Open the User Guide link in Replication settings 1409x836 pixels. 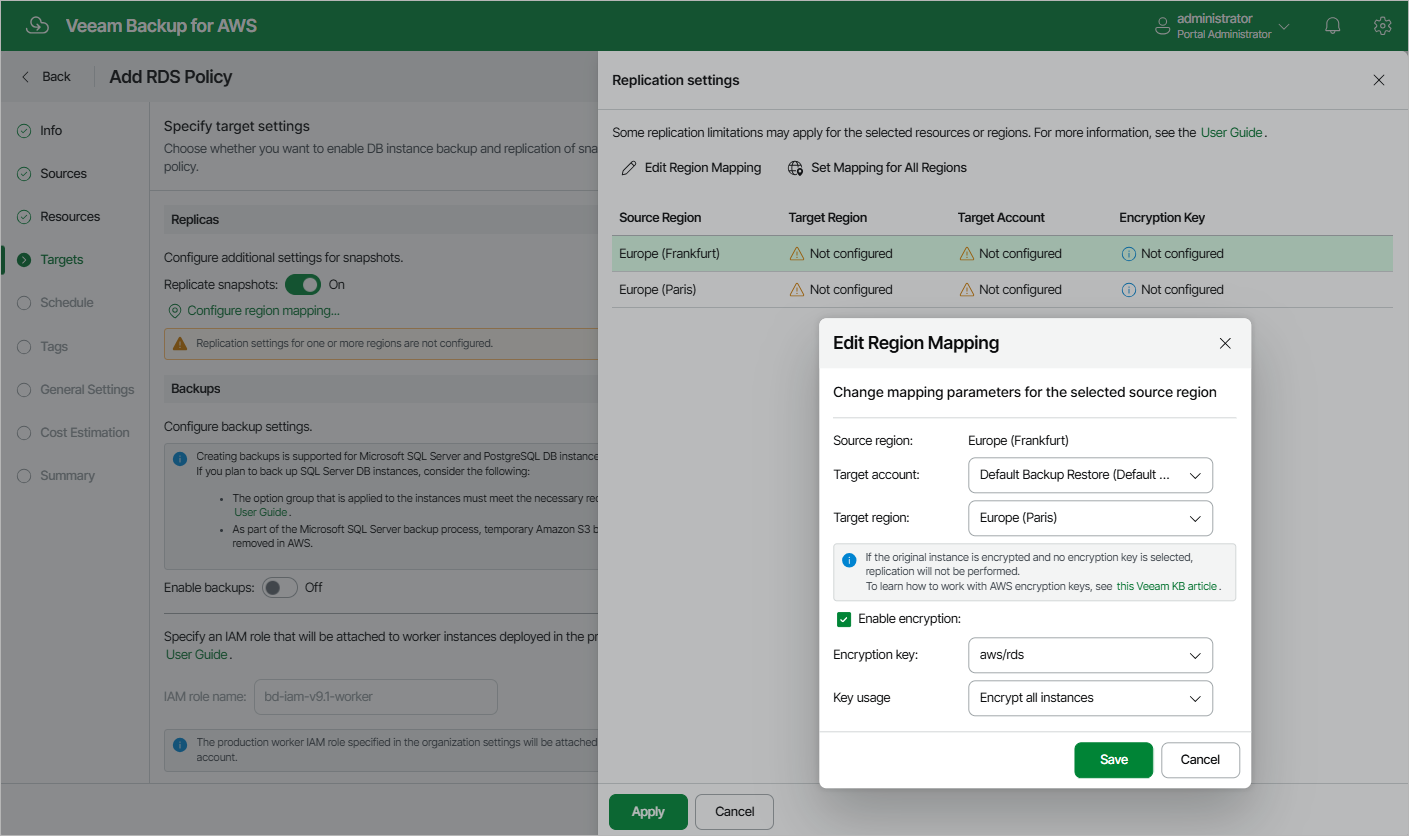1231,132
